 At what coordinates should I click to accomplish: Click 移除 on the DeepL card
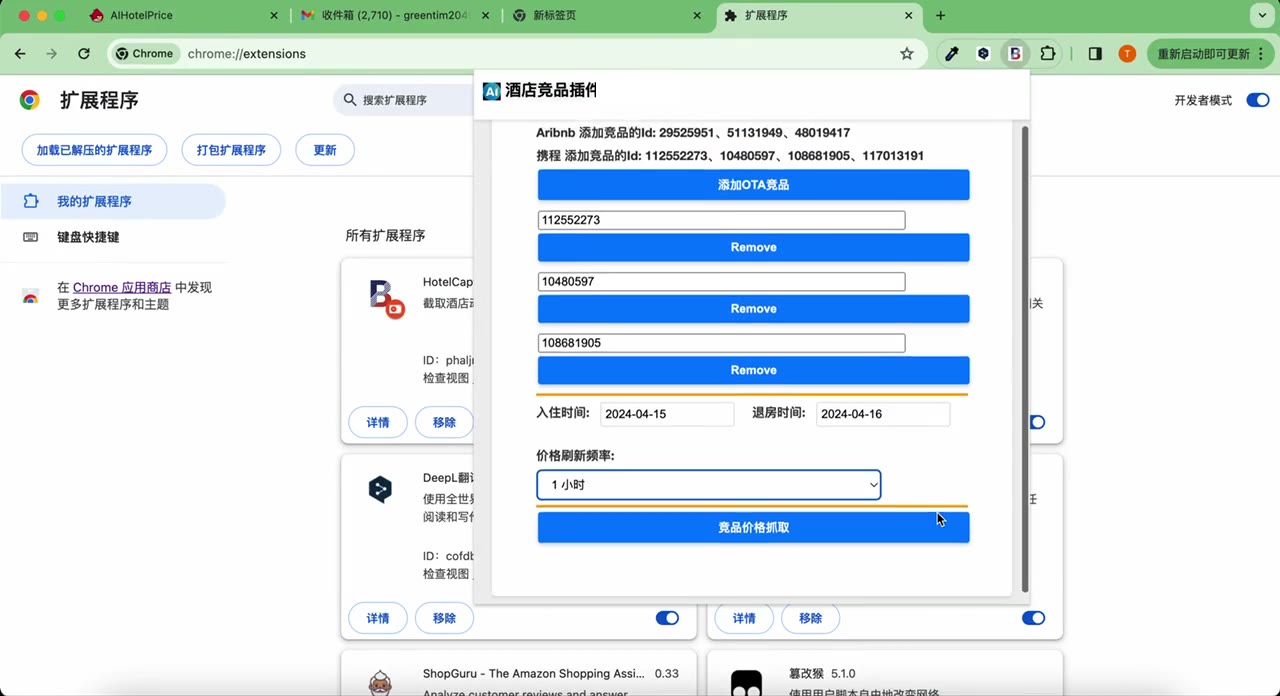point(445,618)
